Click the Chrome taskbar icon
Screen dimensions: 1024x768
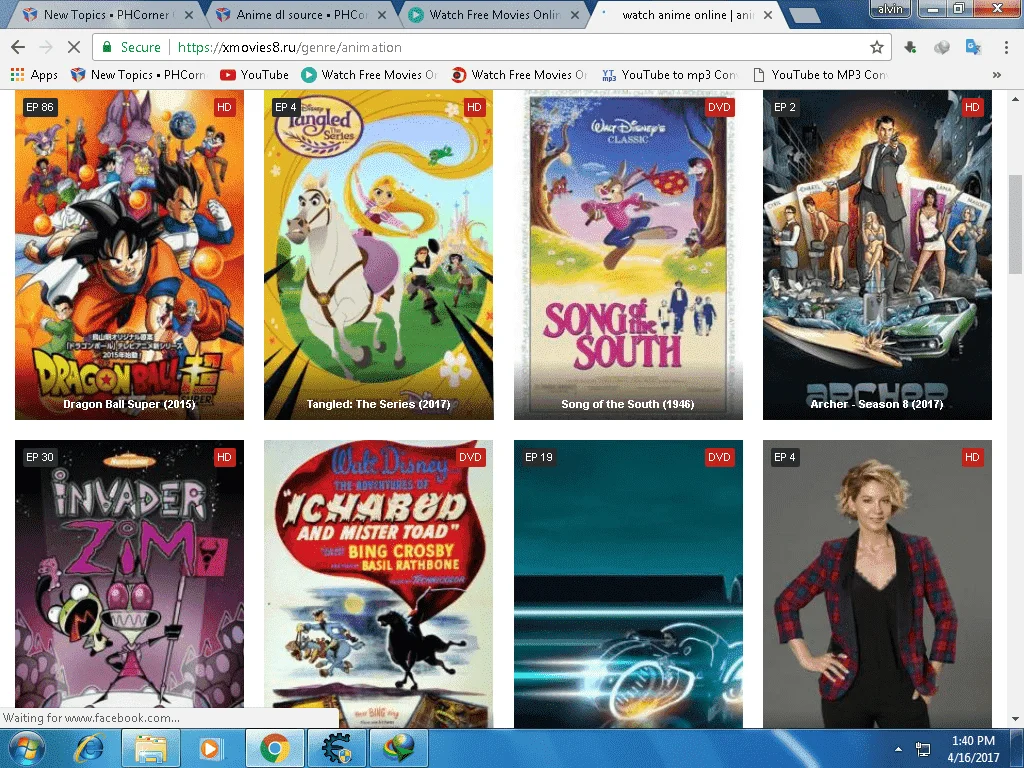pos(274,748)
